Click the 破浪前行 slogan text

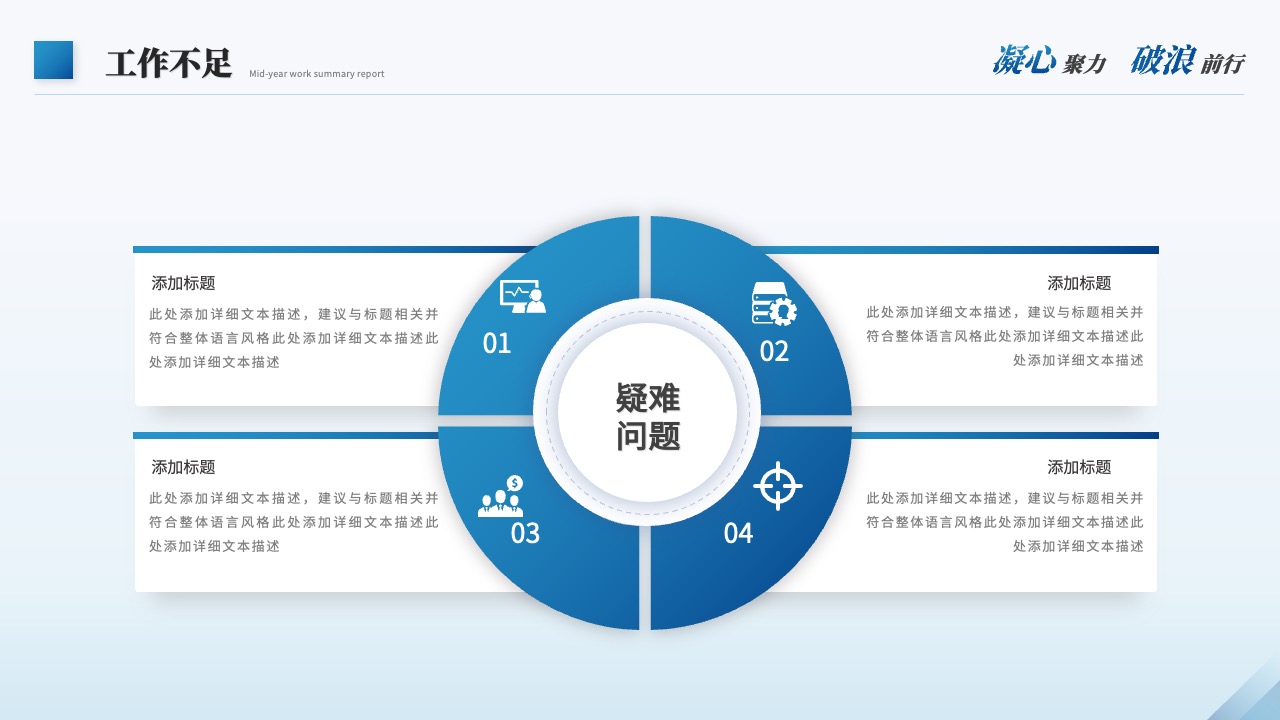point(1187,61)
